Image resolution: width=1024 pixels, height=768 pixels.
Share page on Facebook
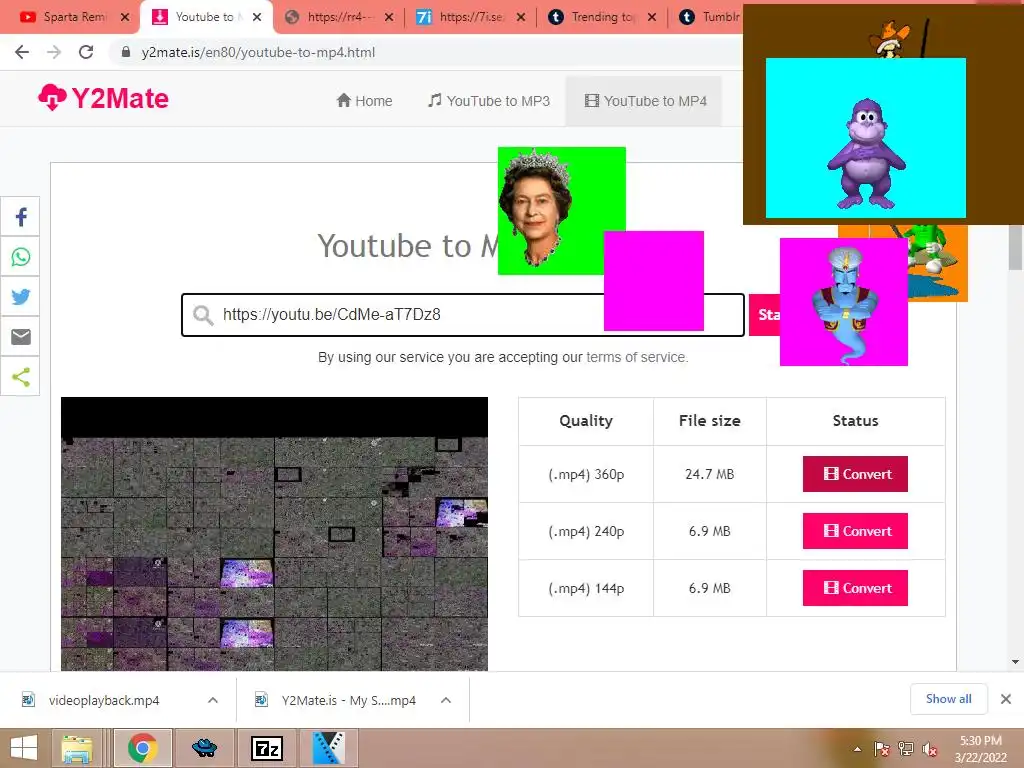(x=21, y=217)
